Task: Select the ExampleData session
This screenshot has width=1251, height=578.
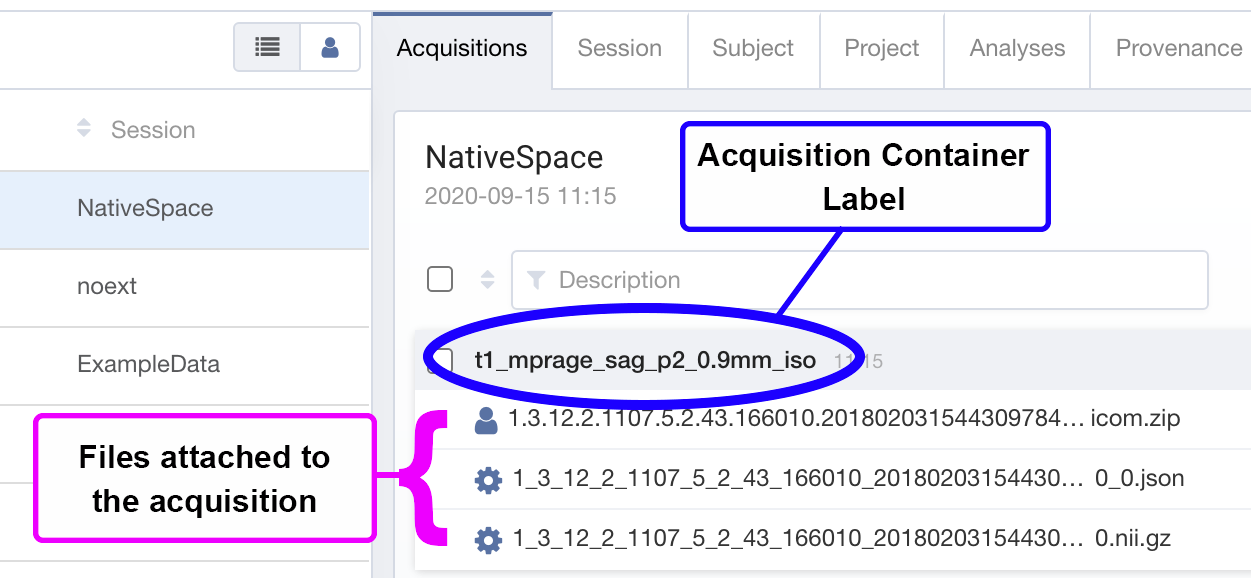Action: pos(148,364)
